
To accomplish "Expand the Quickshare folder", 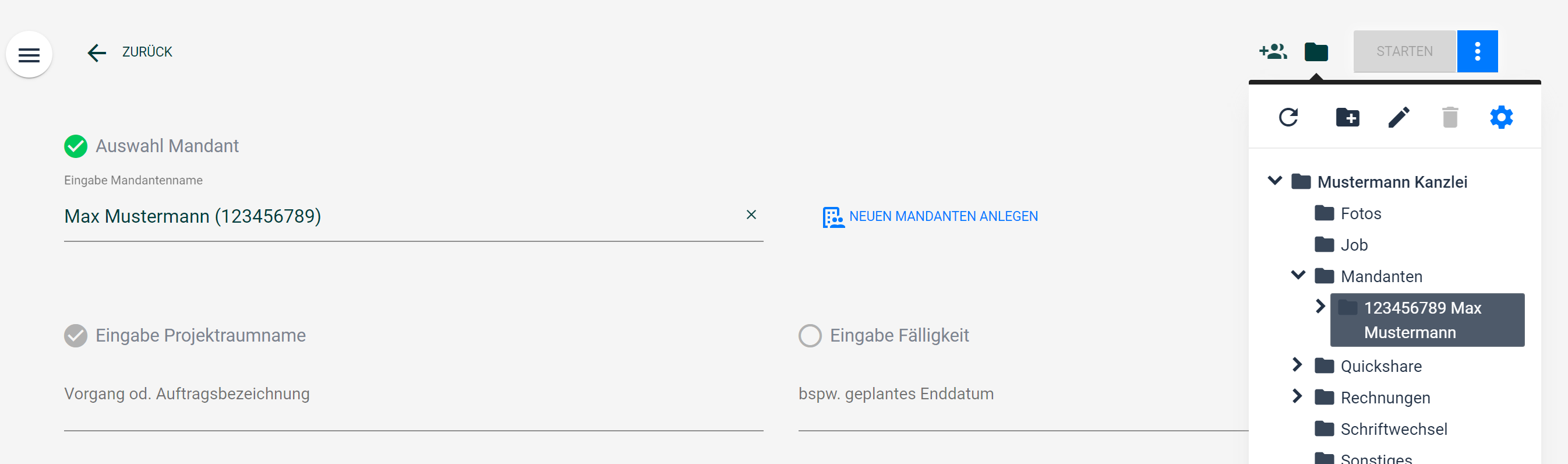I will click(x=1297, y=365).
